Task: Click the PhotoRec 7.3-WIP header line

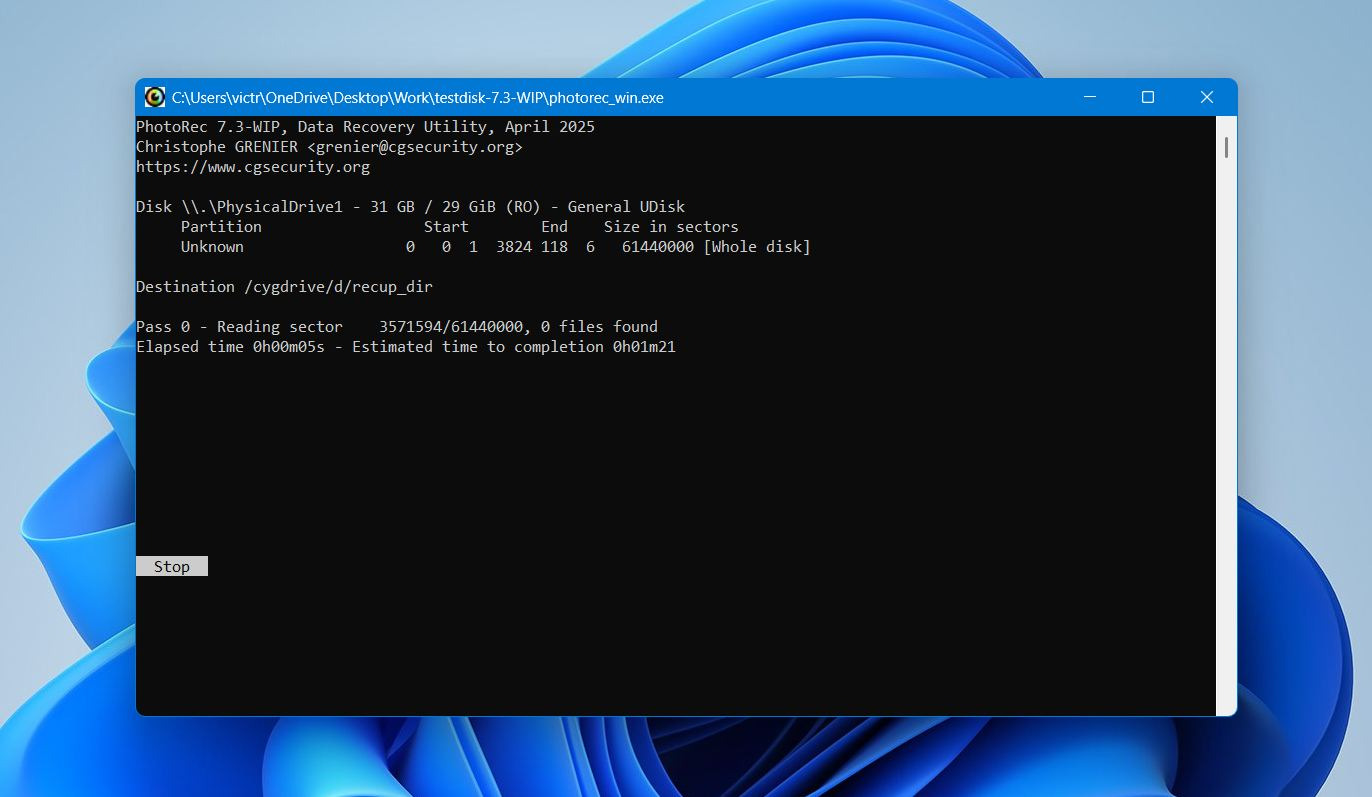Action: point(365,127)
